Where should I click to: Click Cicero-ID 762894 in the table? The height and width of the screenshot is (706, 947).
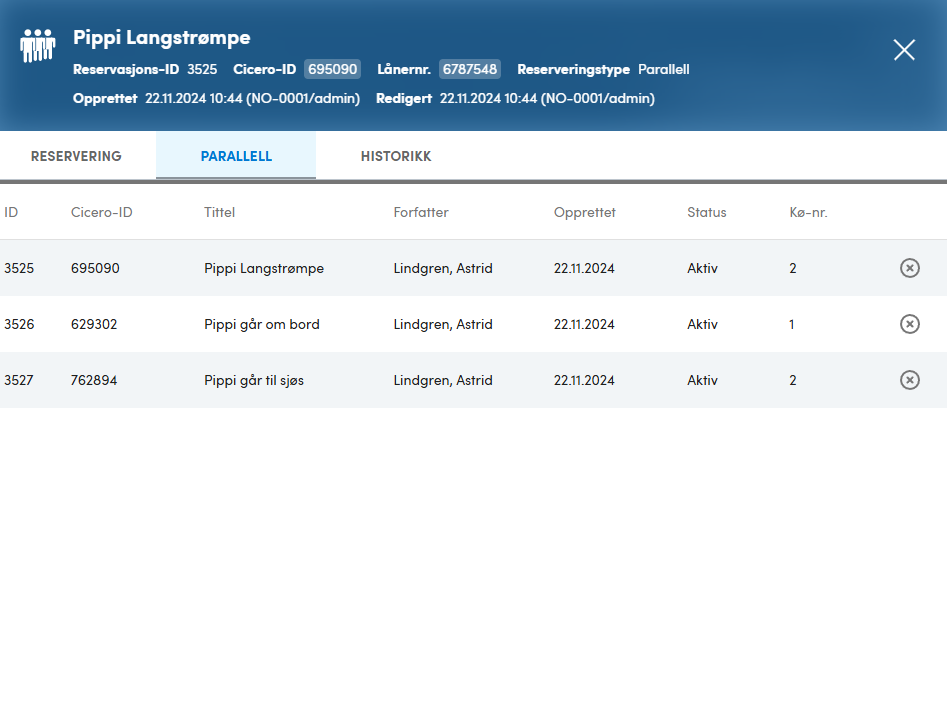pos(94,380)
